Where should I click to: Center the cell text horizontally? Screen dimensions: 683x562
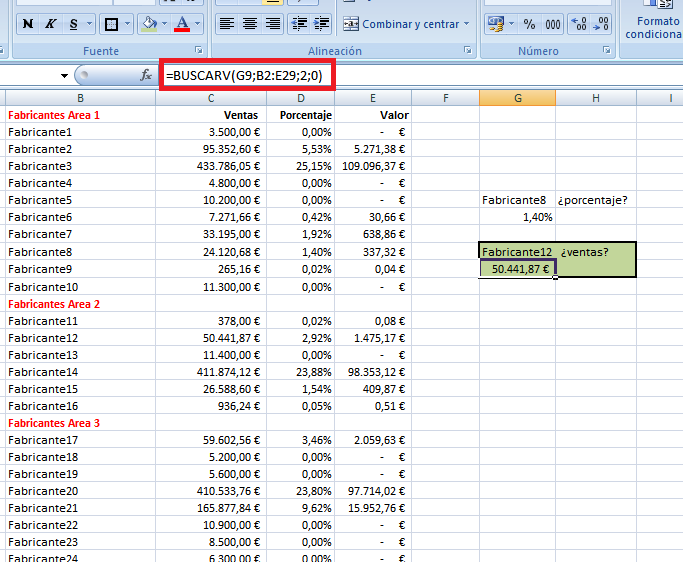click(x=248, y=23)
